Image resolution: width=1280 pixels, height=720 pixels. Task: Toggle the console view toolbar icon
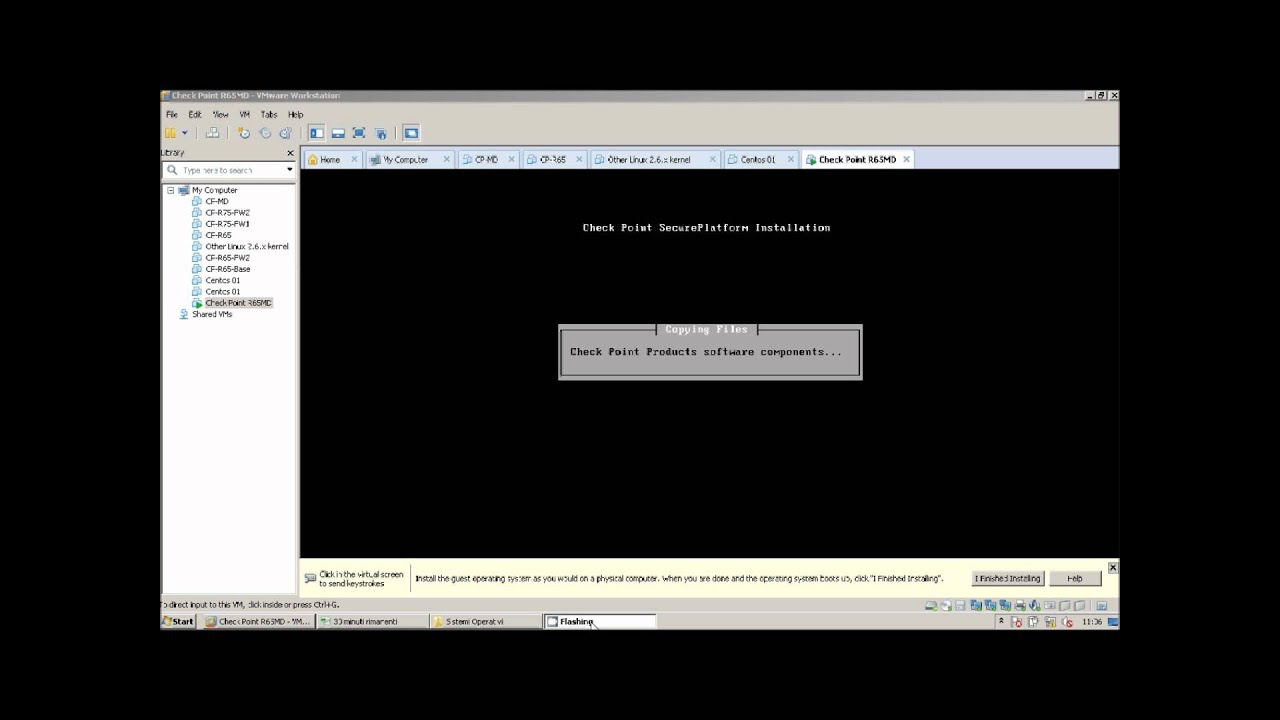coord(411,133)
